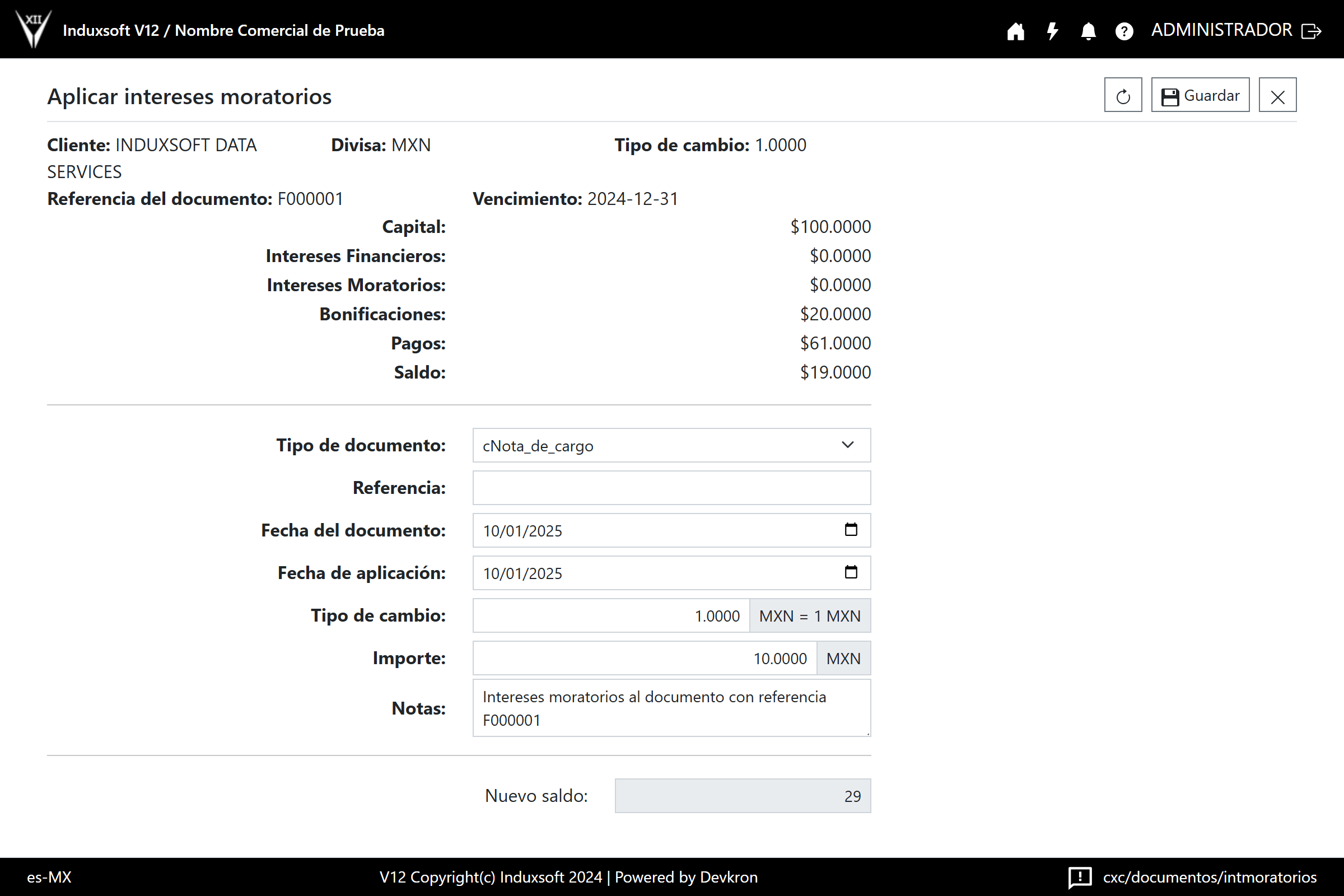Close the form with the X button
Viewport: 1344px width, 896px height.
pyautogui.click(x=1278, y=95)
